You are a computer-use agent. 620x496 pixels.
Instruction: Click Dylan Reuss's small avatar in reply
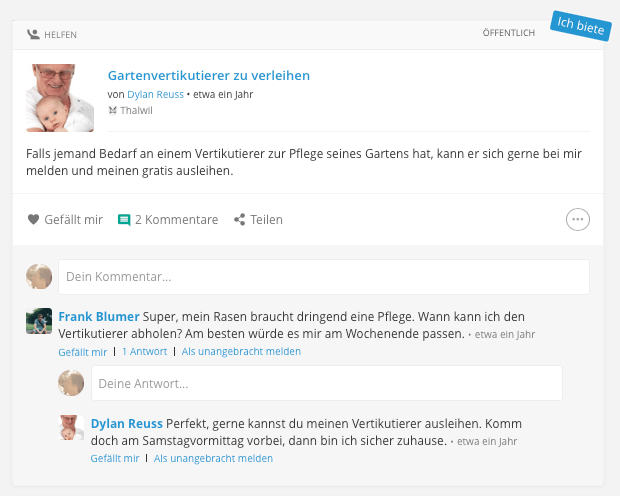click(x=71, y=427)
